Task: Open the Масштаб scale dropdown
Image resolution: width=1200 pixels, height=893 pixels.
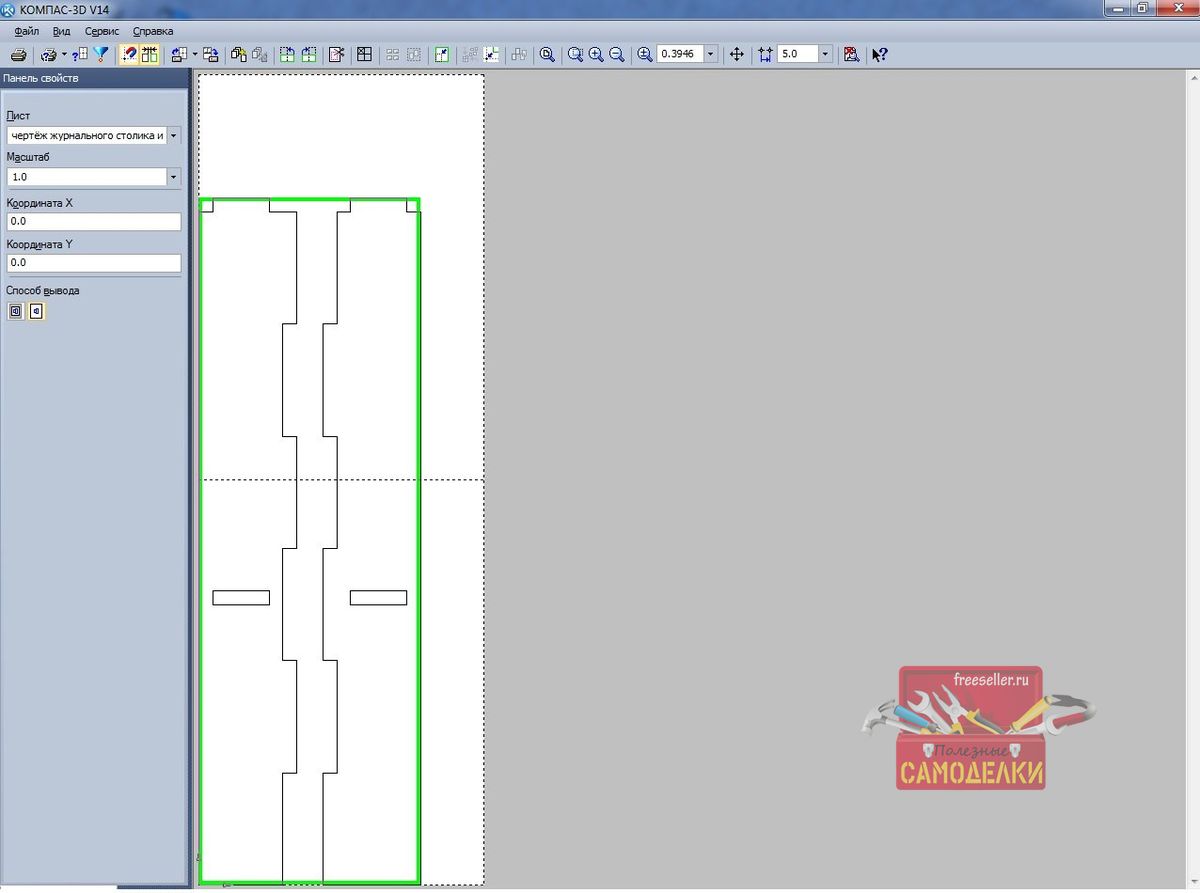Action: 174,177
